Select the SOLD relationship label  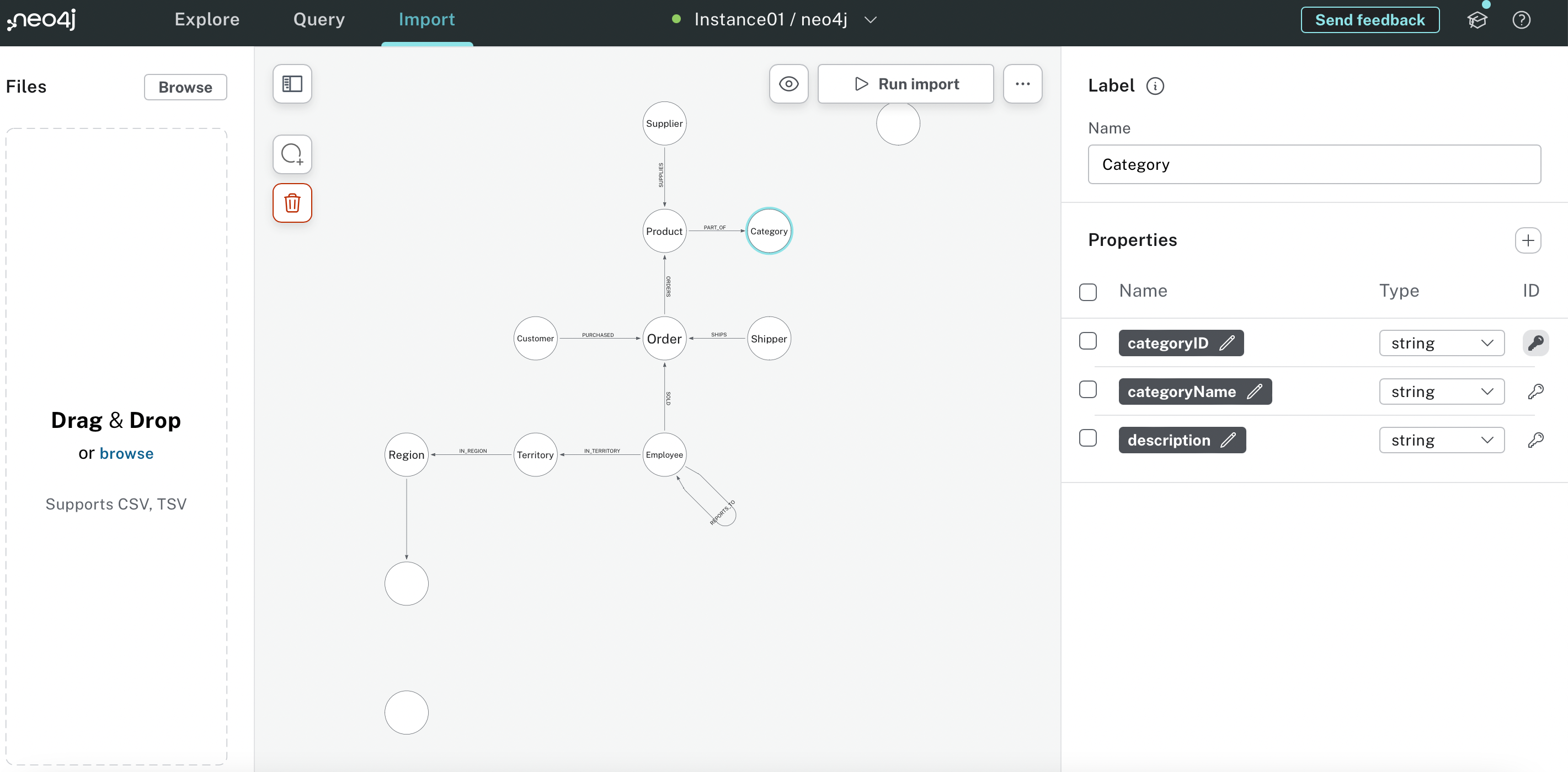coord(668,399)
